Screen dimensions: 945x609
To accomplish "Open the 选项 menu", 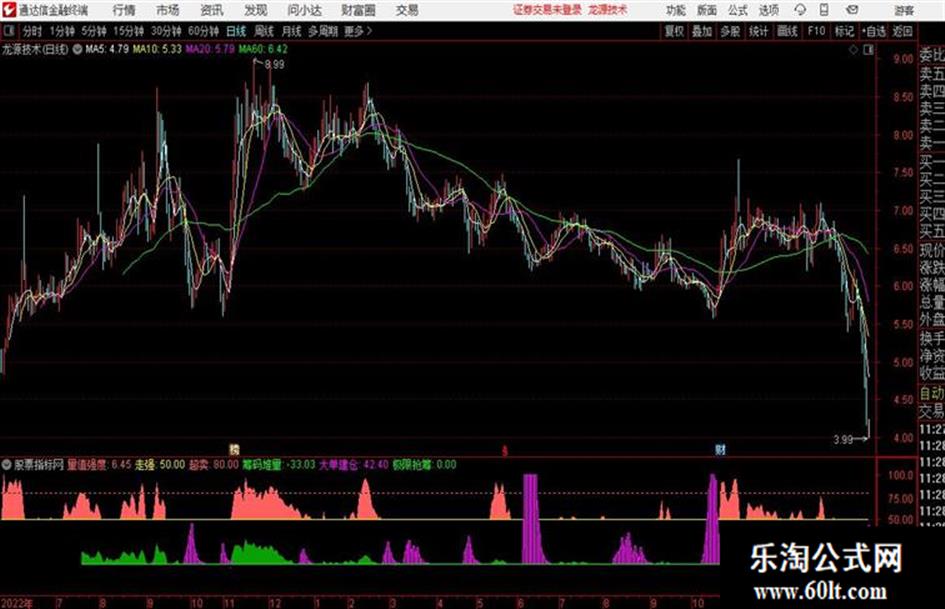I will (x=768, y=10).
